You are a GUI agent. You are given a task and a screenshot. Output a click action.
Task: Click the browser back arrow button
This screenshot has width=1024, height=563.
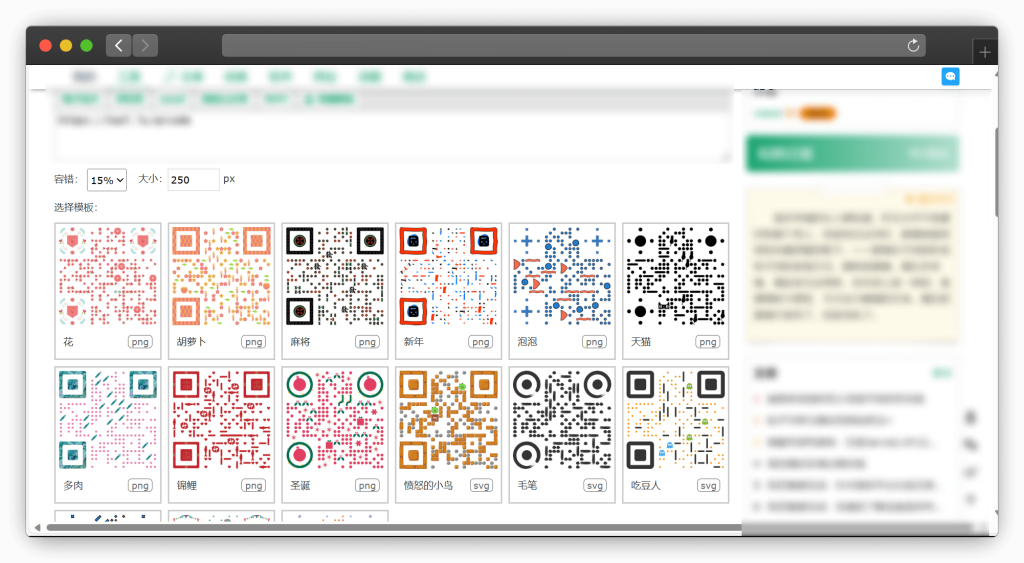tap(118, 45)
